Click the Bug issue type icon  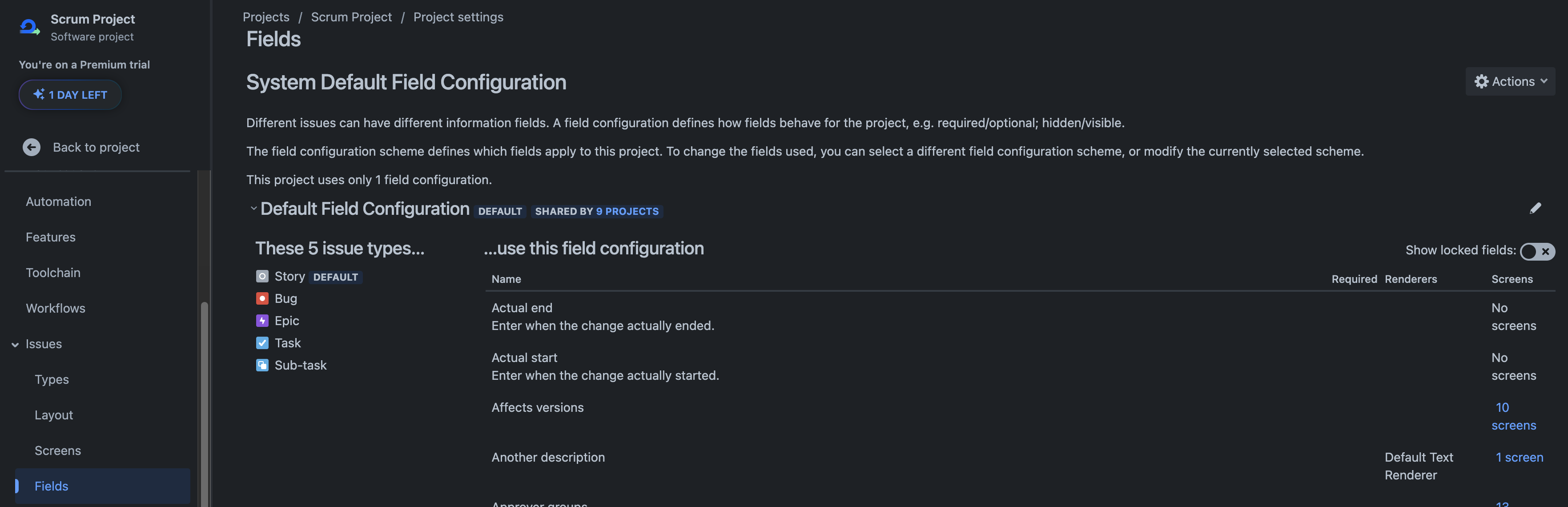262,298
